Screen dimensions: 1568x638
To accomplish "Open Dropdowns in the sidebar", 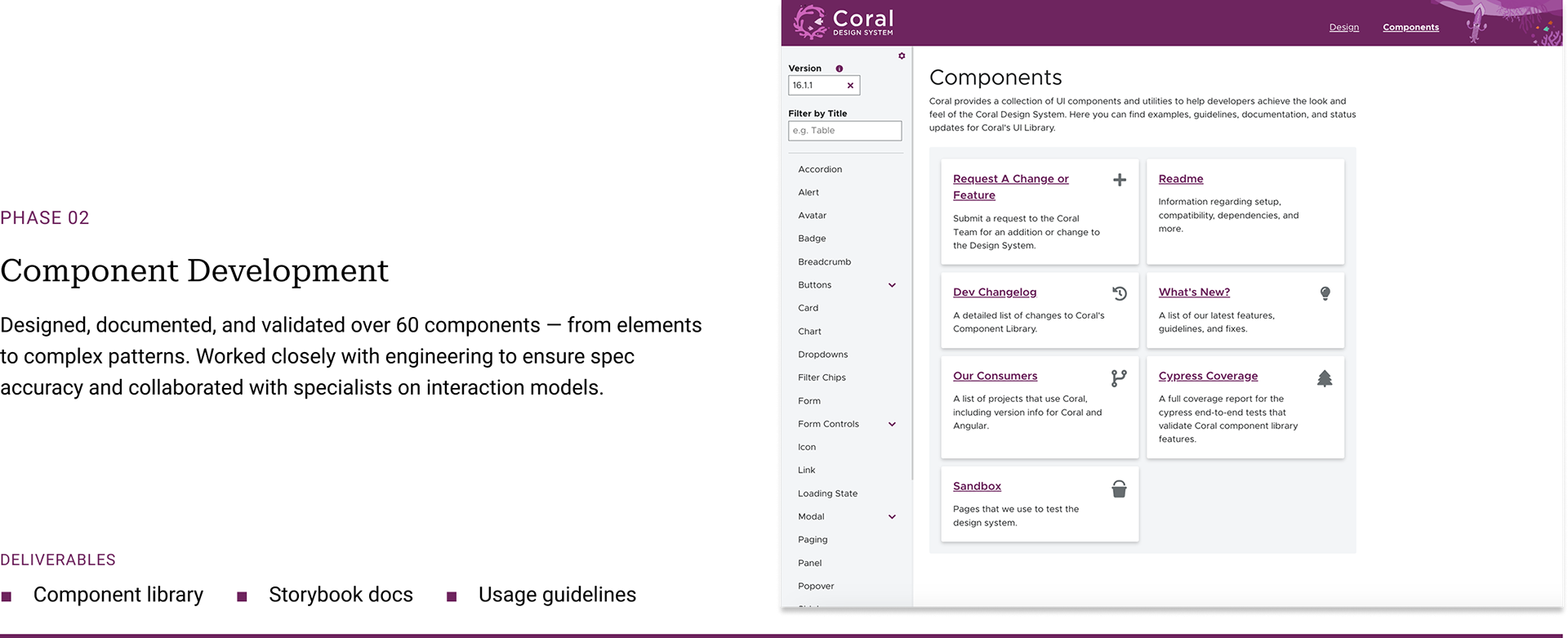I will tap(822, 355).
